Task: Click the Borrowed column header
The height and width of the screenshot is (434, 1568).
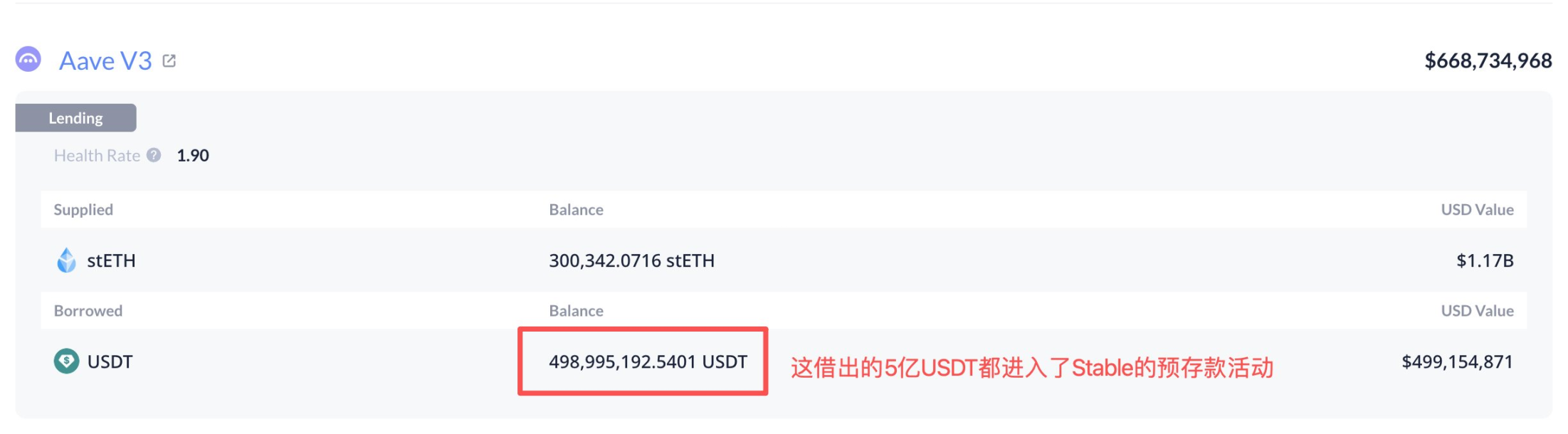Action: [x=88, y=311]
